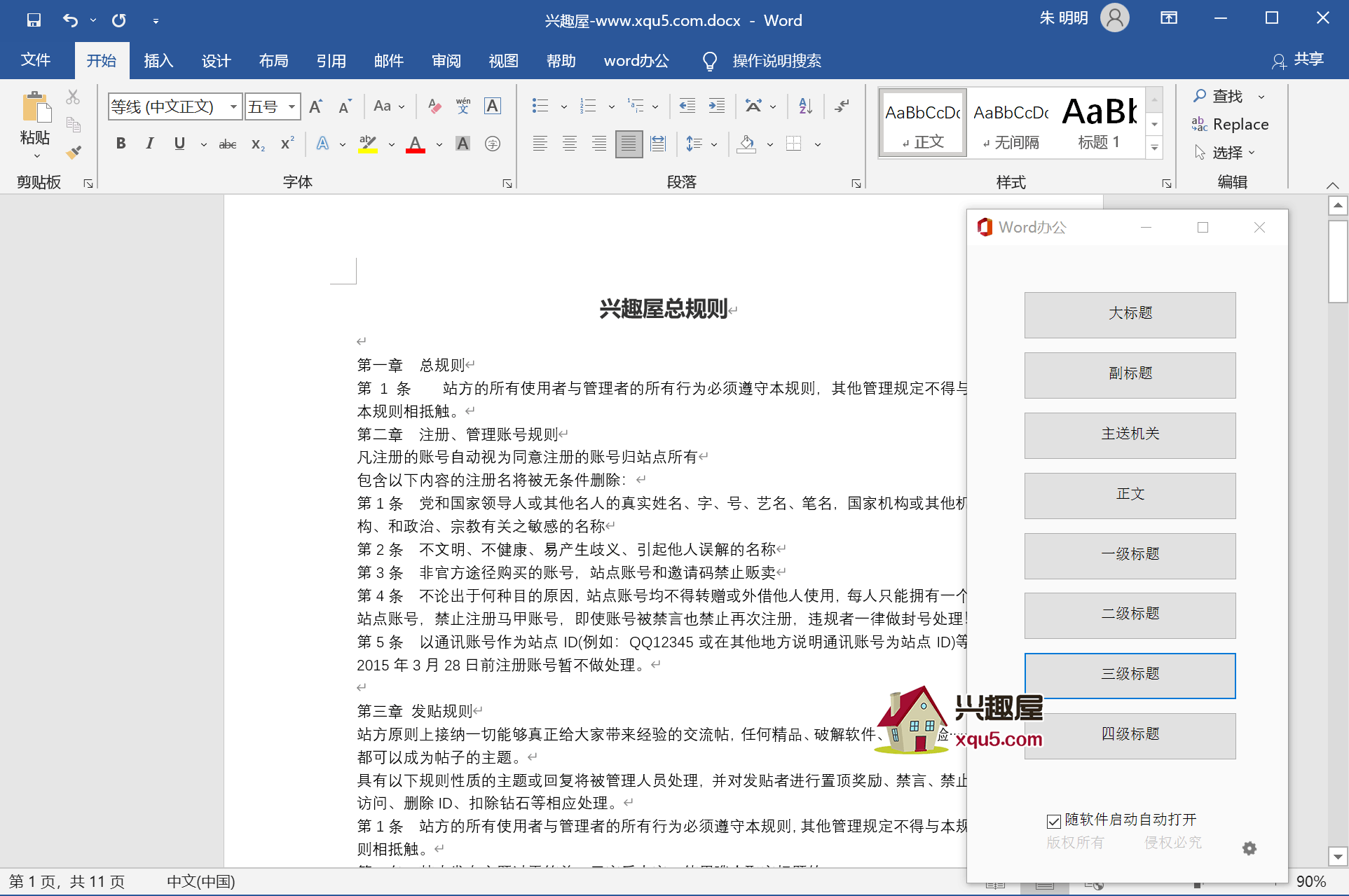Open the word办公 ribbon tab

[636, 60]
